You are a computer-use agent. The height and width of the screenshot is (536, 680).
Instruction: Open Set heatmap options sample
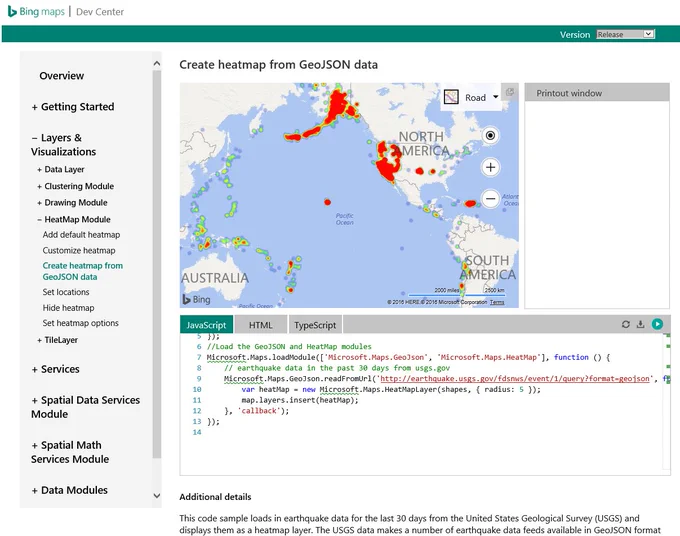pyautogui.click(x=80, y=323)
